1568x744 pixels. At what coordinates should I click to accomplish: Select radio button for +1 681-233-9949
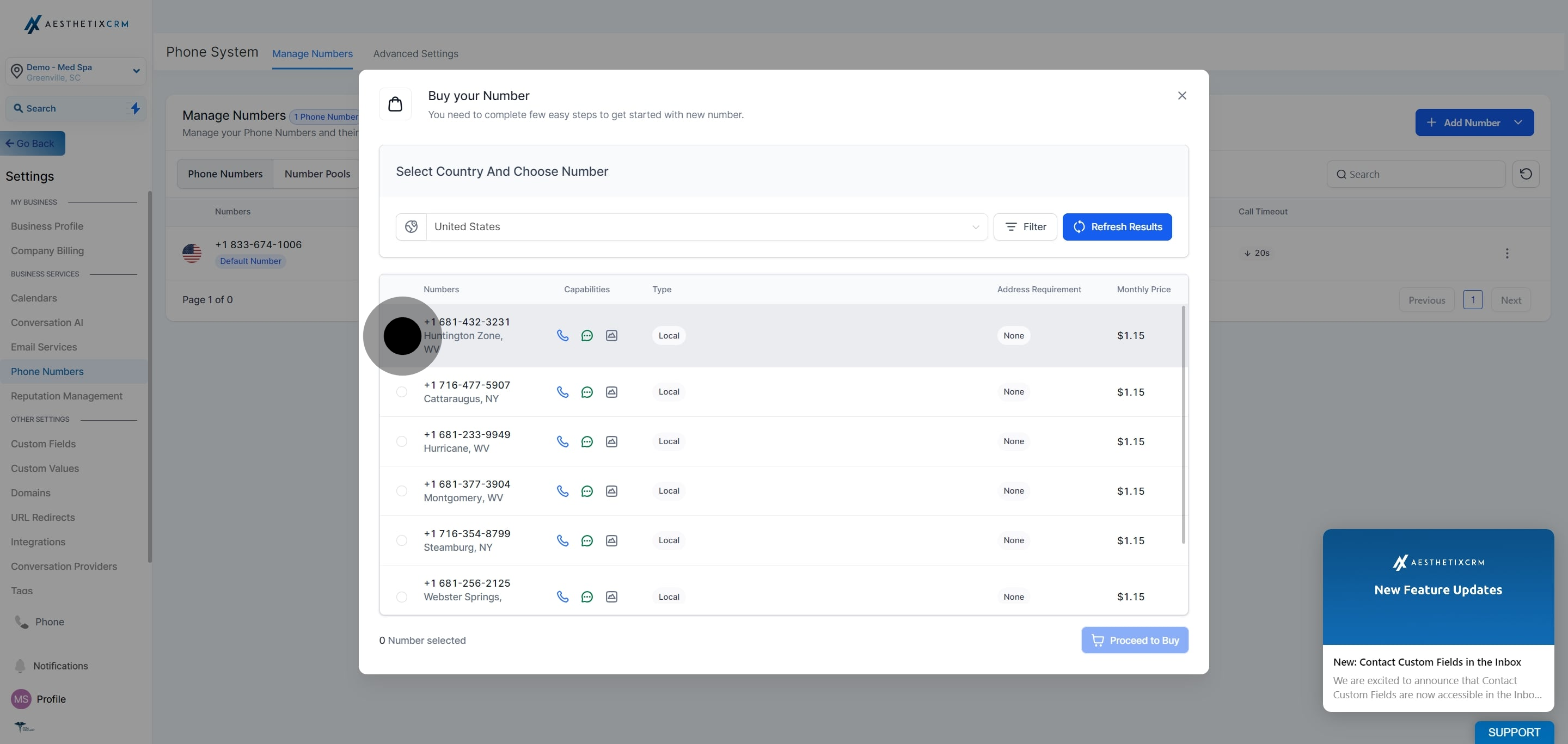tap(402, 441)
